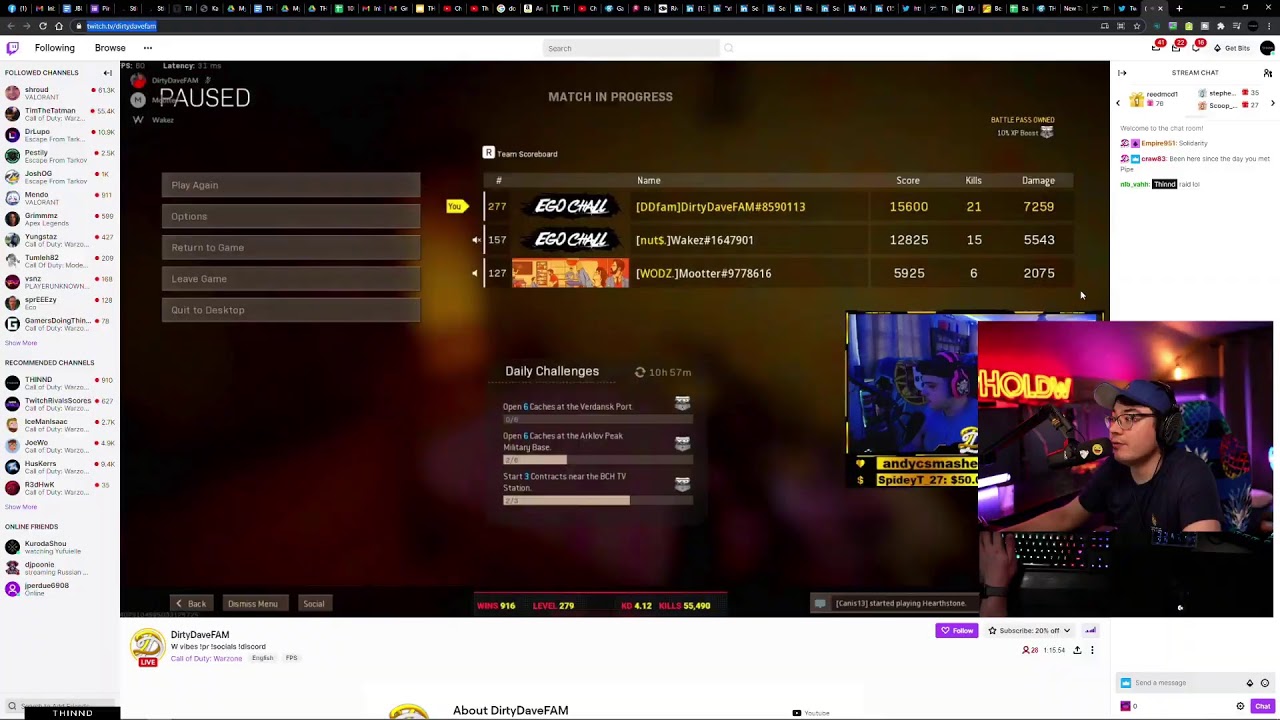Screen dimensions: 1280x720
Task: Open the chat users list icon
Action: (x=1267, y=73)
